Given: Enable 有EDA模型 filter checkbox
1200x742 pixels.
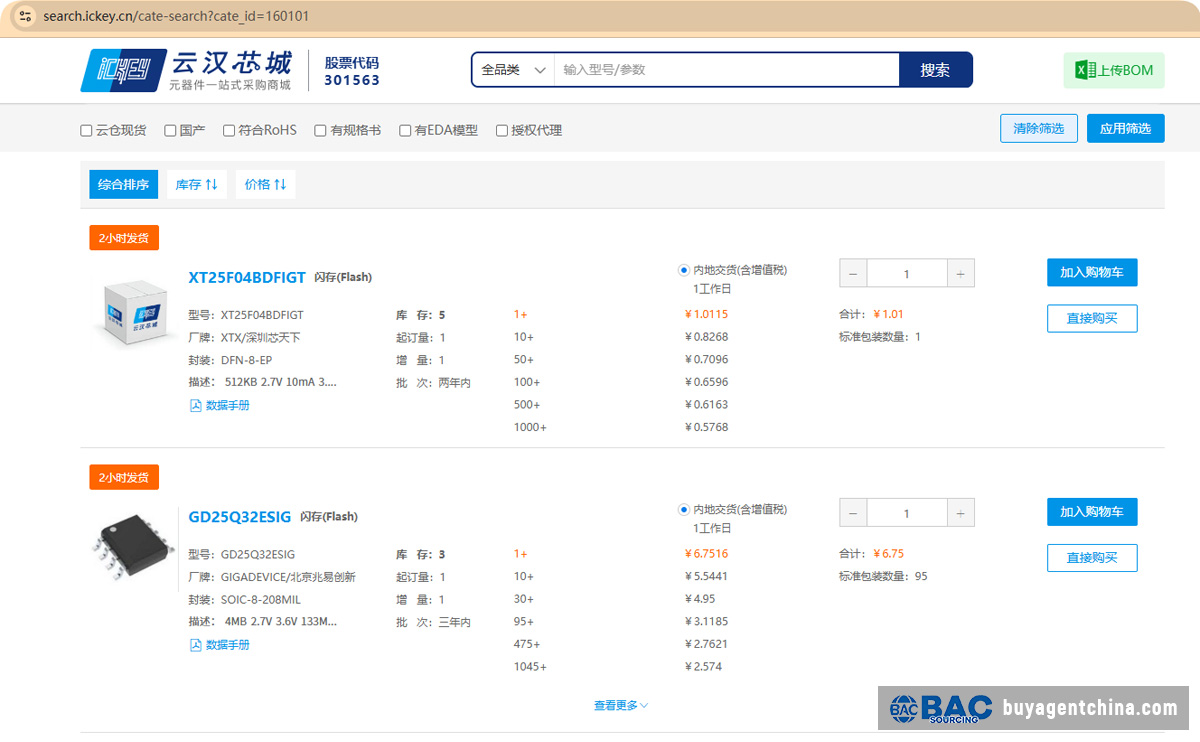Looking at the screenshot, I should click(405, 130).
